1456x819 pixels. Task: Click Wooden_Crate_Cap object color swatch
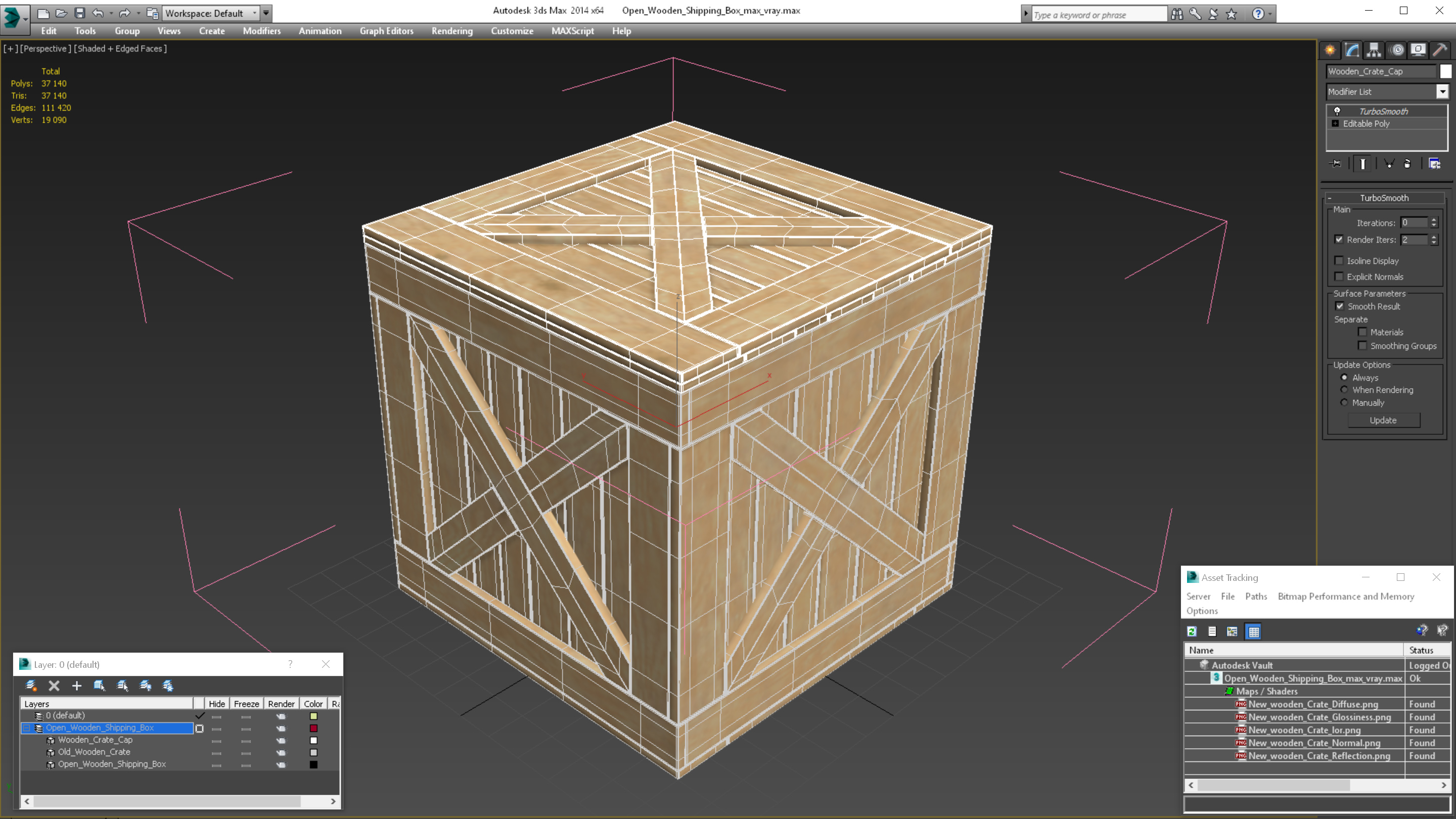(x=1445, y=71)
